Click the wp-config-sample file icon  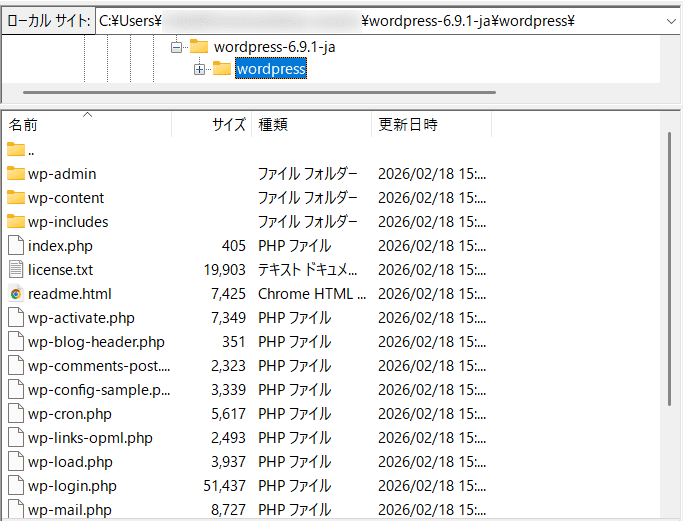coord(16,389)
